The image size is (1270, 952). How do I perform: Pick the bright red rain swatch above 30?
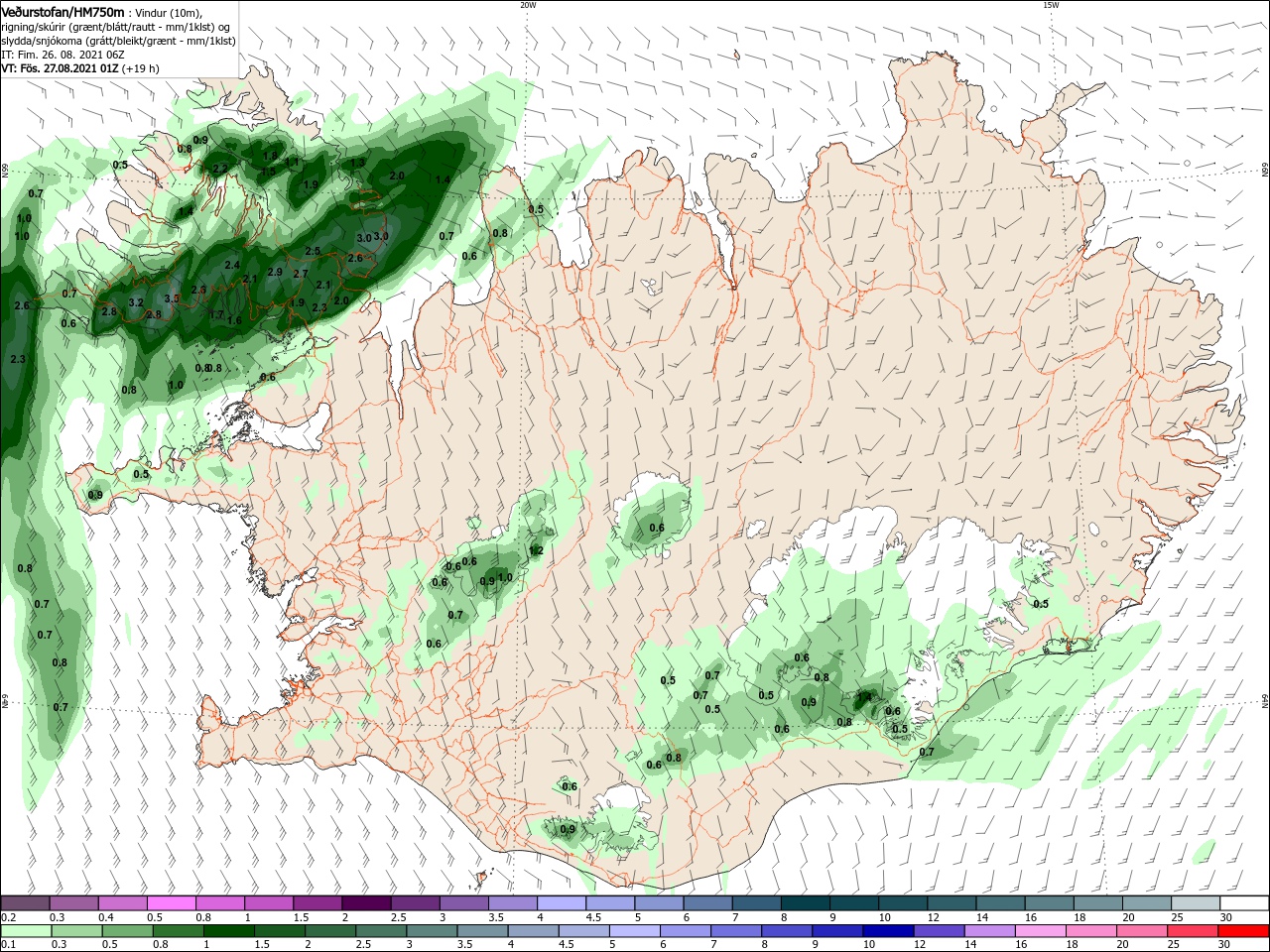click(1243, 931)
